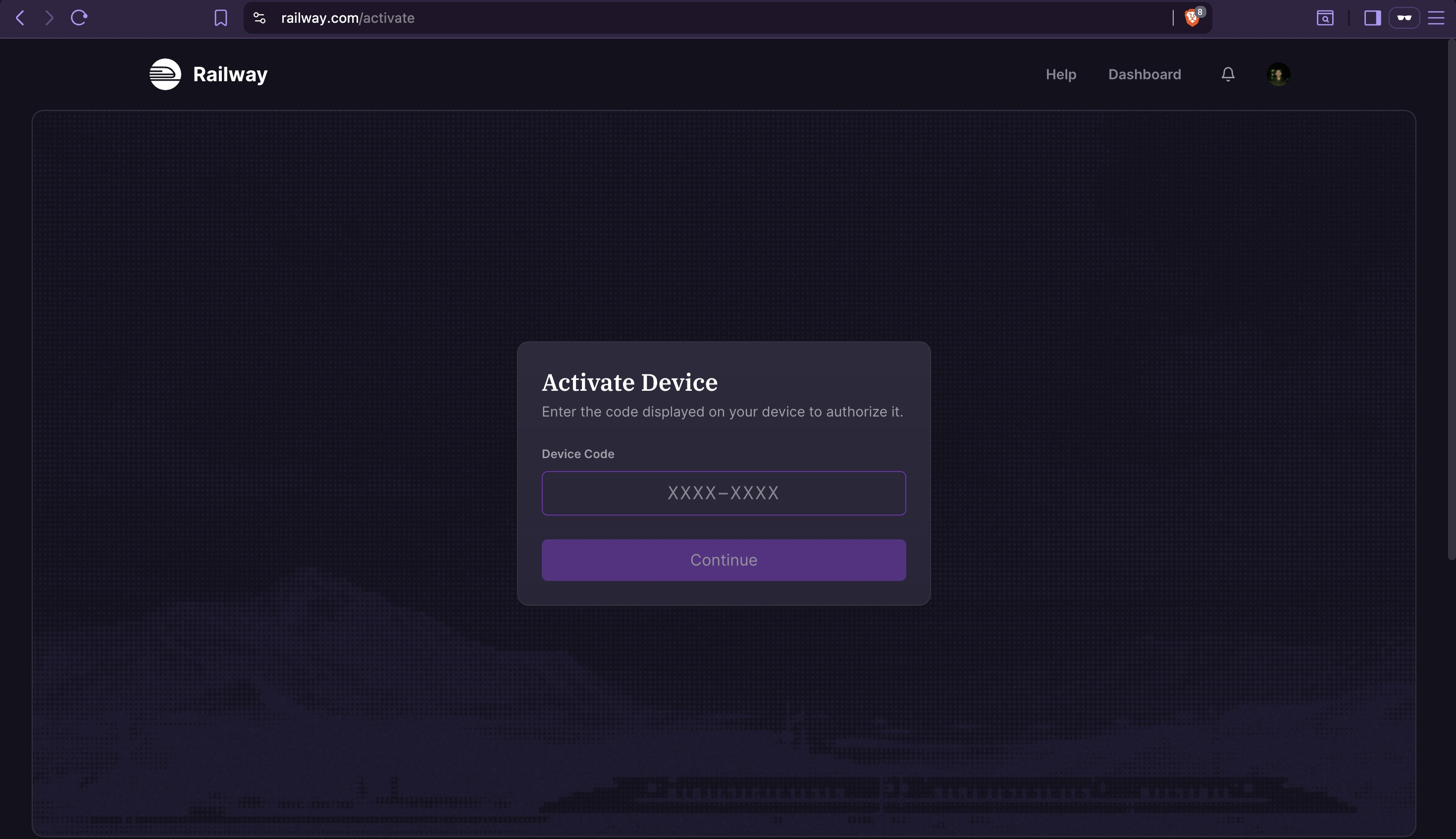Open the Help link
Viewport: 1456px width, 839px height.
coord(1061,74)
